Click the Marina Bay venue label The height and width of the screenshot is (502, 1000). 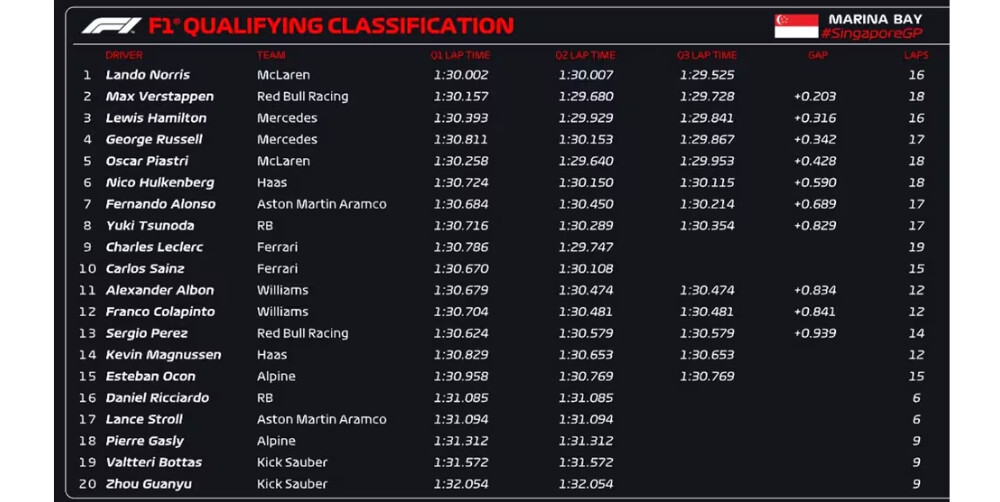[875, 19]
